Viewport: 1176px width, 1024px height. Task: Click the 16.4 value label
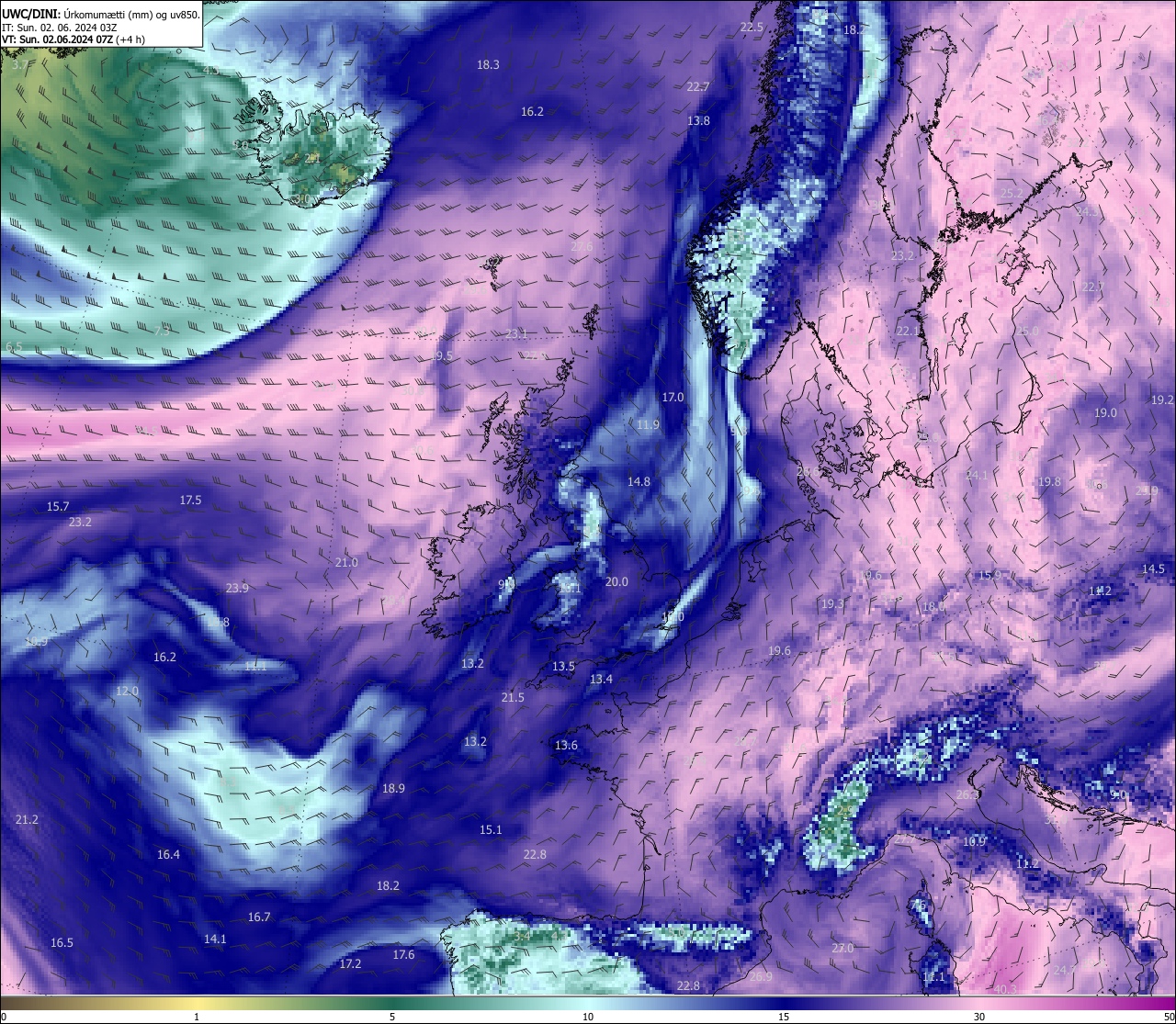pos(168,854)
